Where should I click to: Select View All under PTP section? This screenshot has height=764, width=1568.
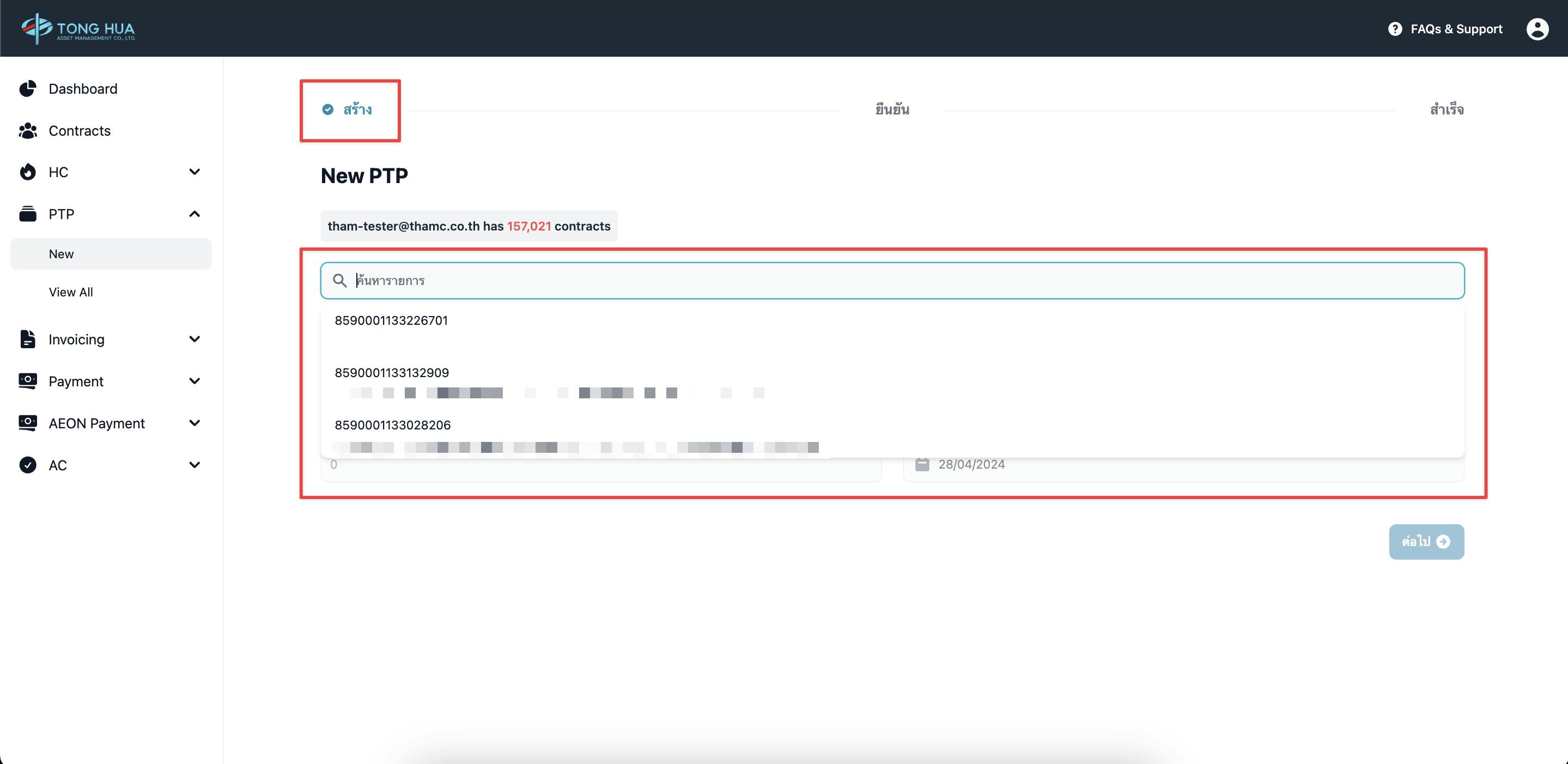tap(71, 292)
